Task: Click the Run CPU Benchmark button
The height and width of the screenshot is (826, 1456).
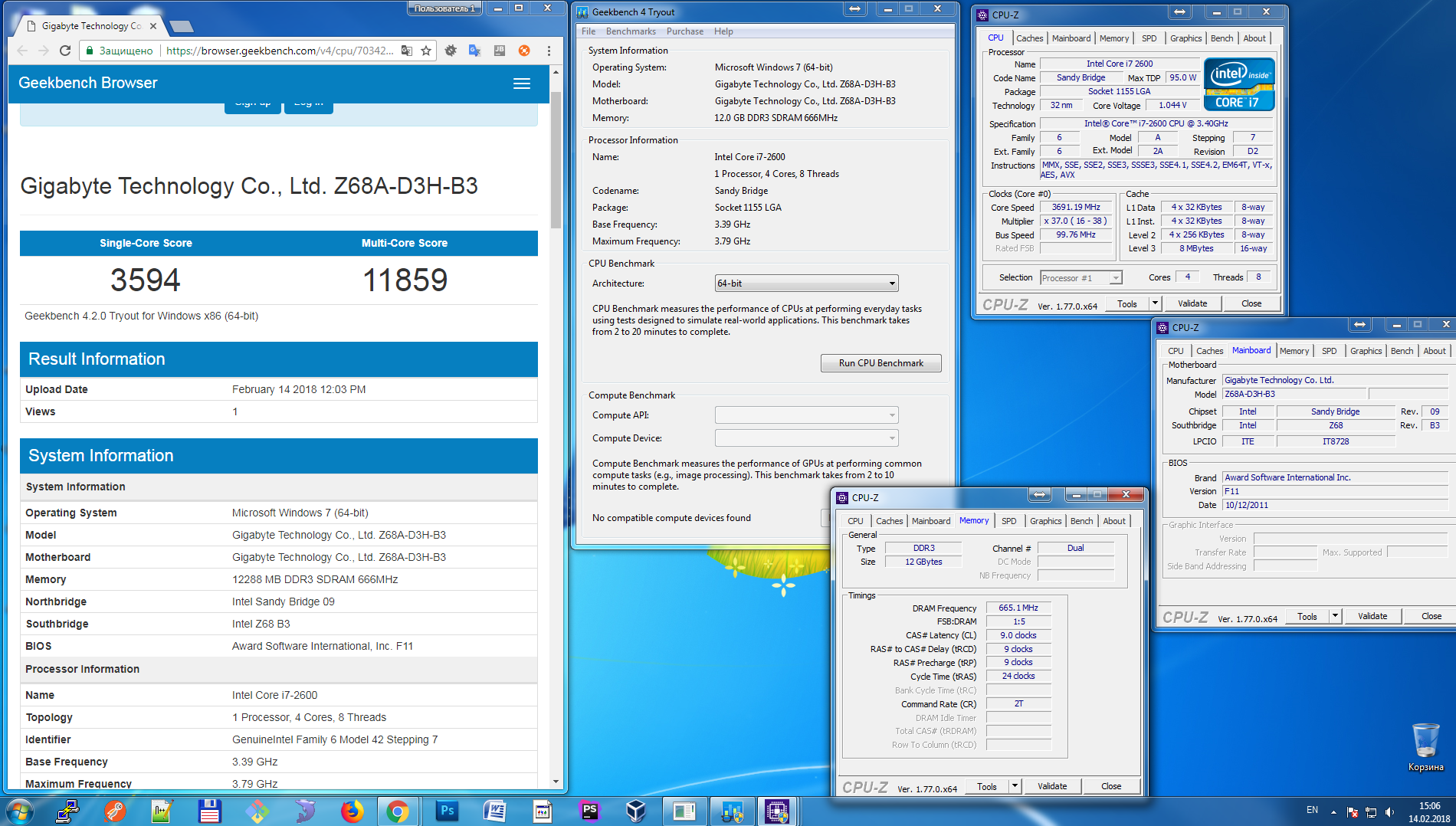Action: (x=881, y=363)
